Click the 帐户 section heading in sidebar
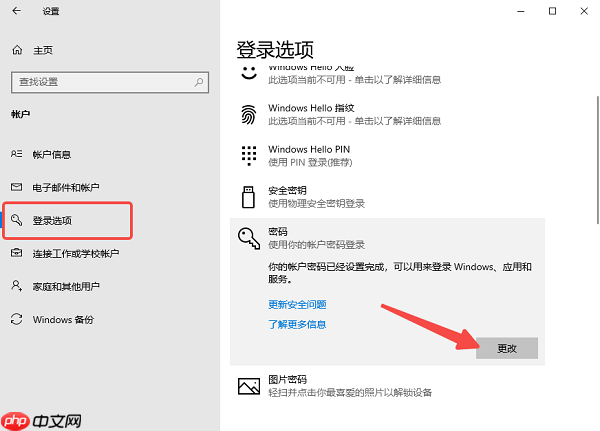600x431 pixels. (x=21, y=114)
